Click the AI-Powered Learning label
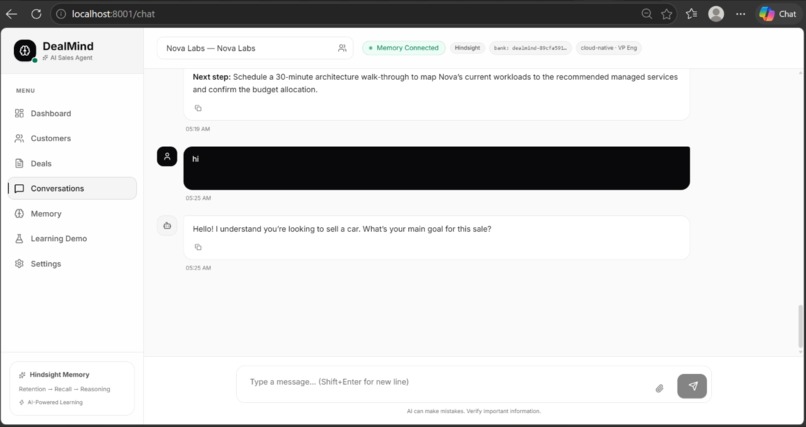This screenshot has width=806, height=427. pos(55,402)
